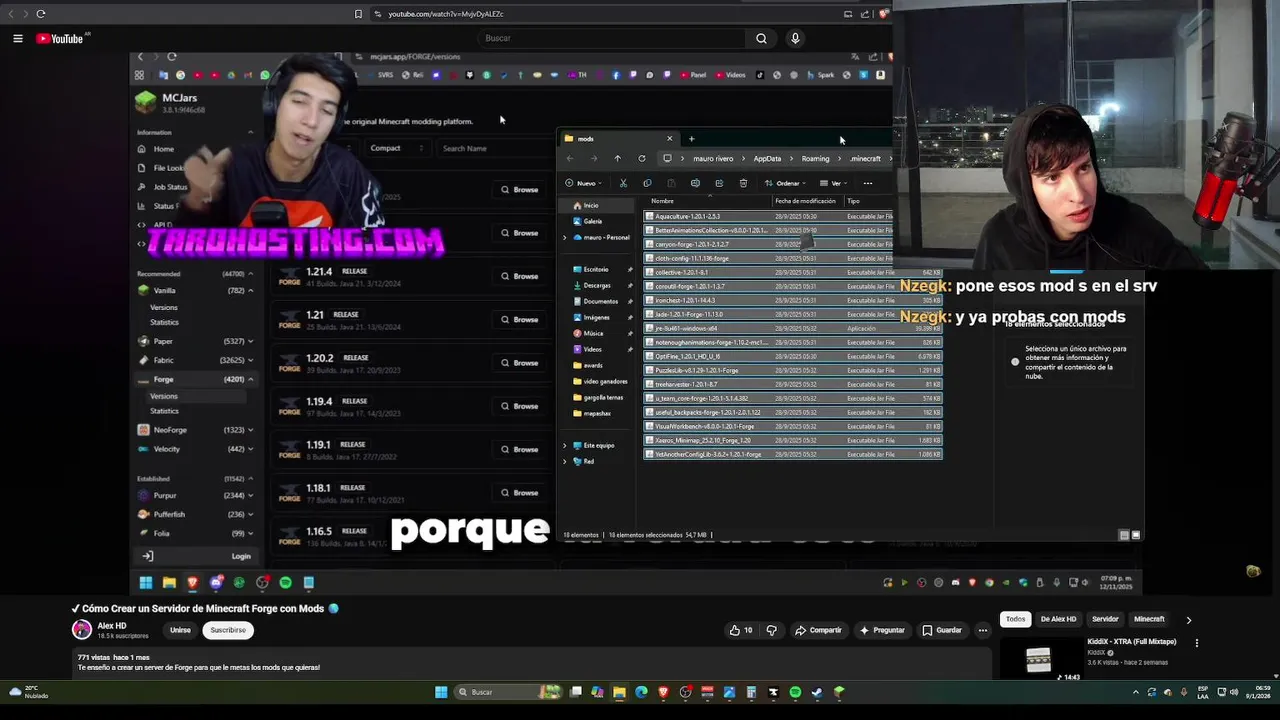Browse Forge 1.21.4 release builds

[x=520, y=276]
